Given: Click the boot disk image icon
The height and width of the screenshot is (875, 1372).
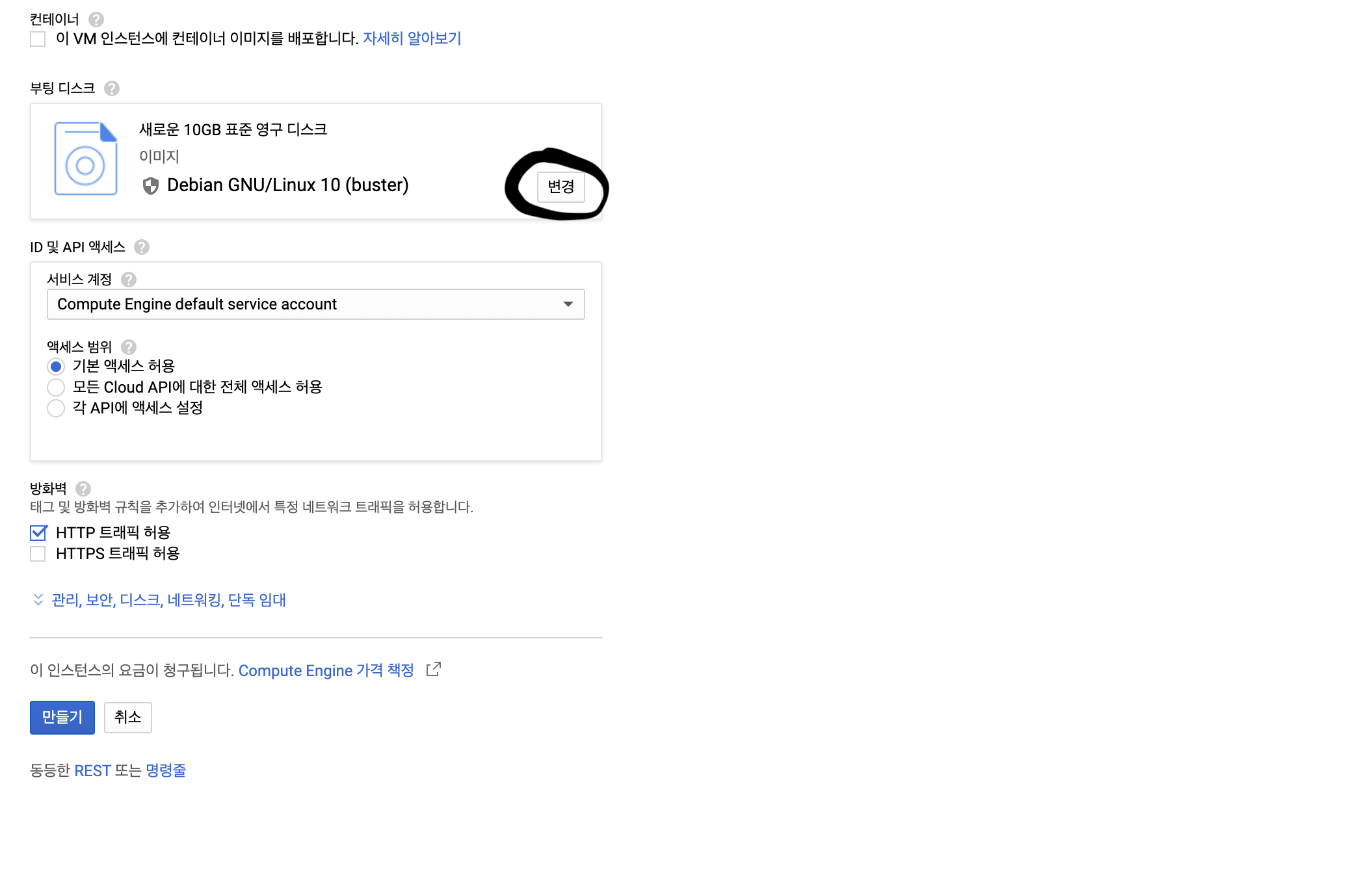Looking at the screenshot, I should 86,159.
